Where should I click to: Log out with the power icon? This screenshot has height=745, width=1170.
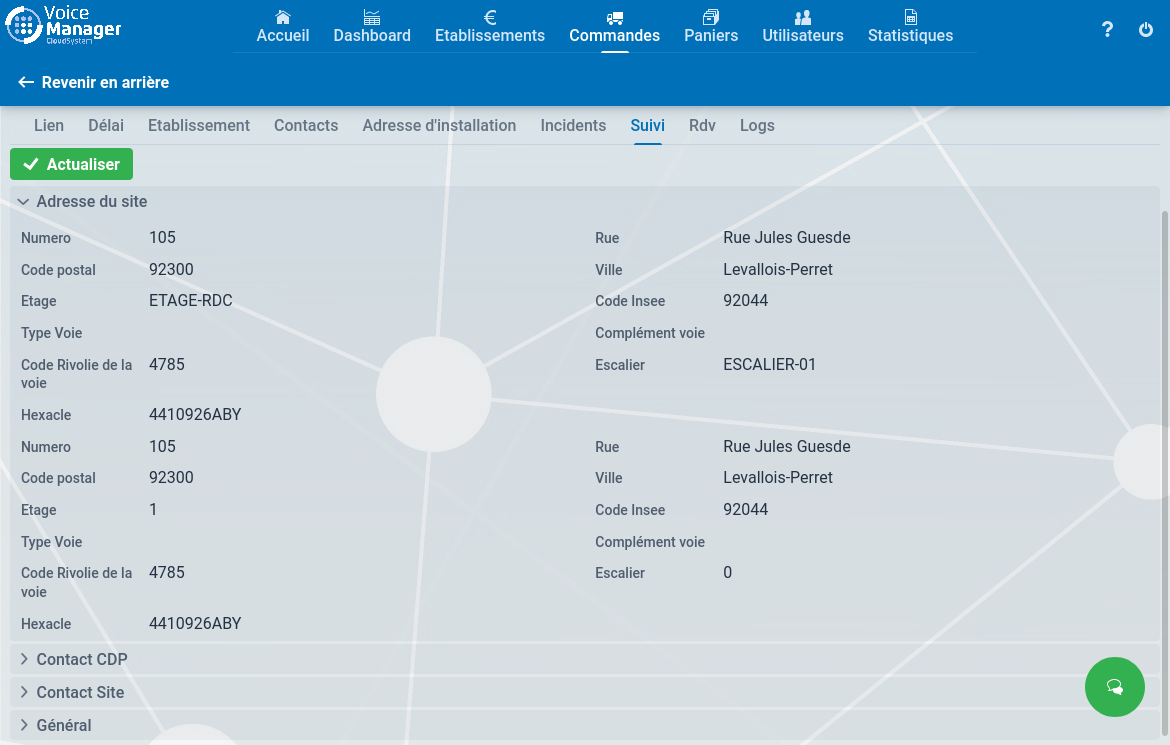coord(1145,29)
